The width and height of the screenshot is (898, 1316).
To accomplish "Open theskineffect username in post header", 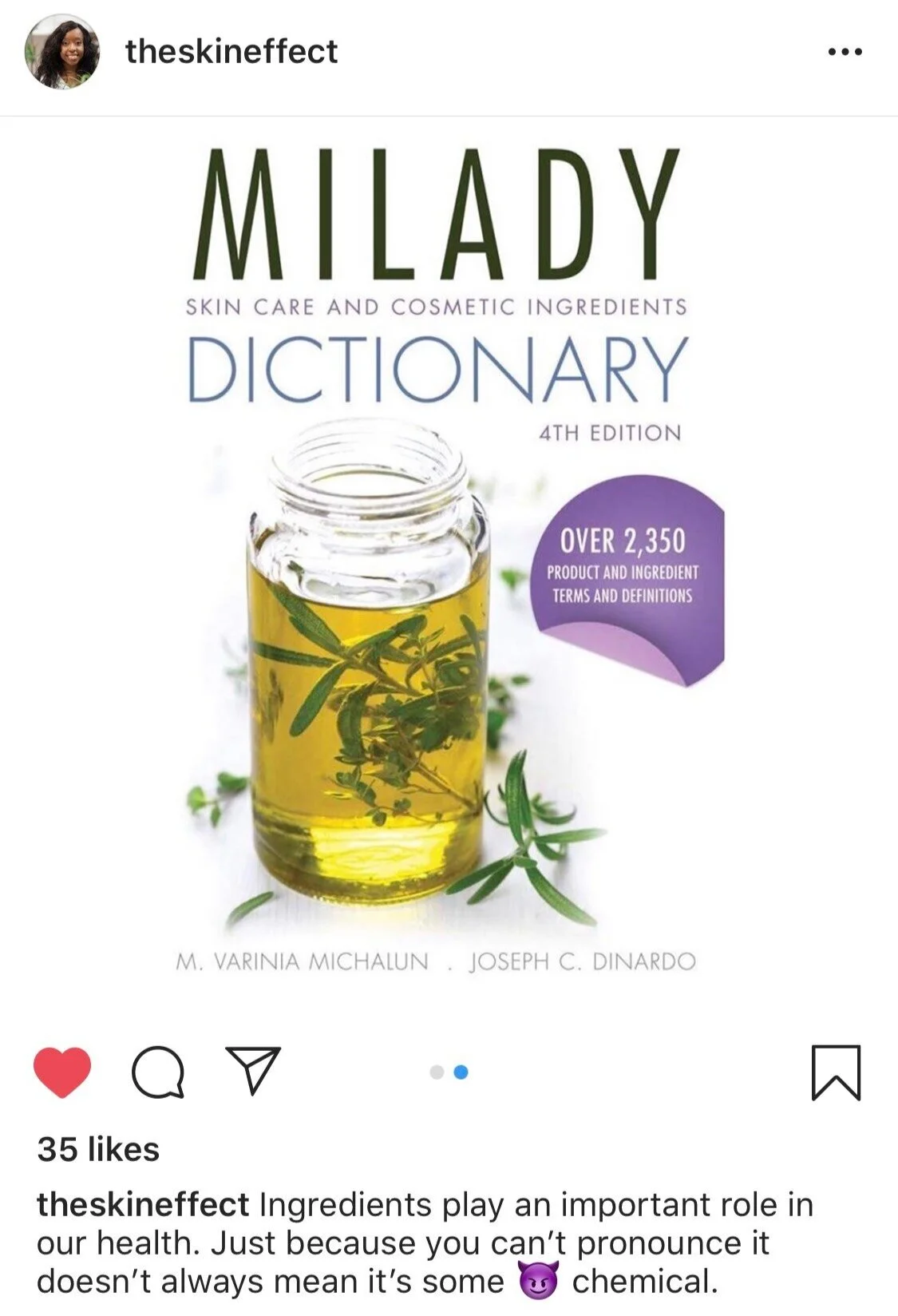I will click(x=231, y=52).
